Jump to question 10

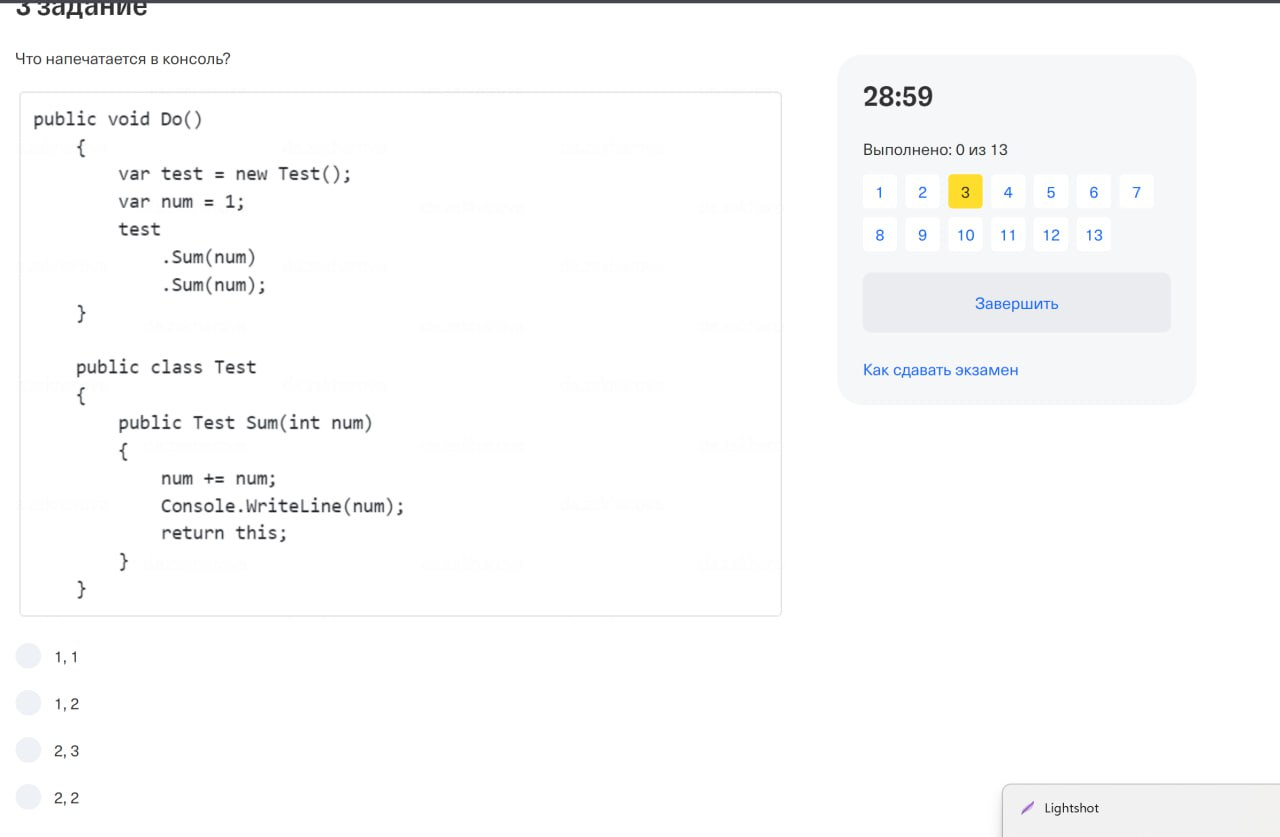click(x=965, y=235)
